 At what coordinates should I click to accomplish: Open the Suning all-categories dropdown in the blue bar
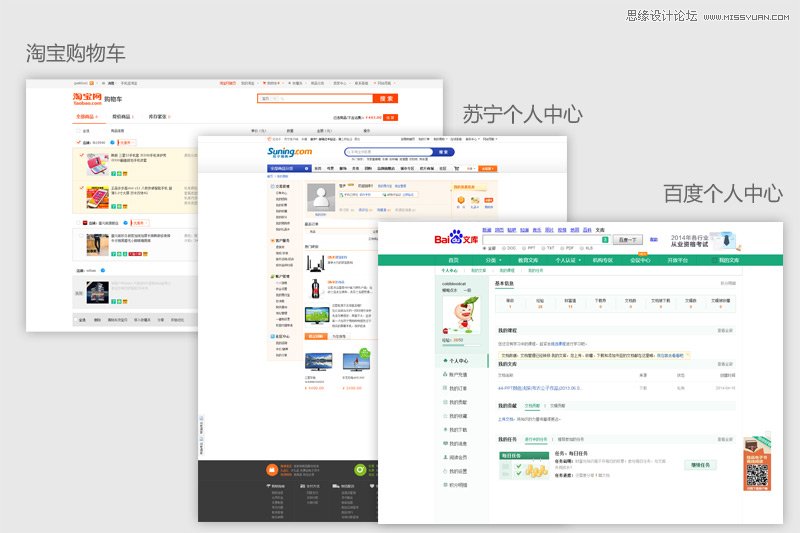pos(289,168)
